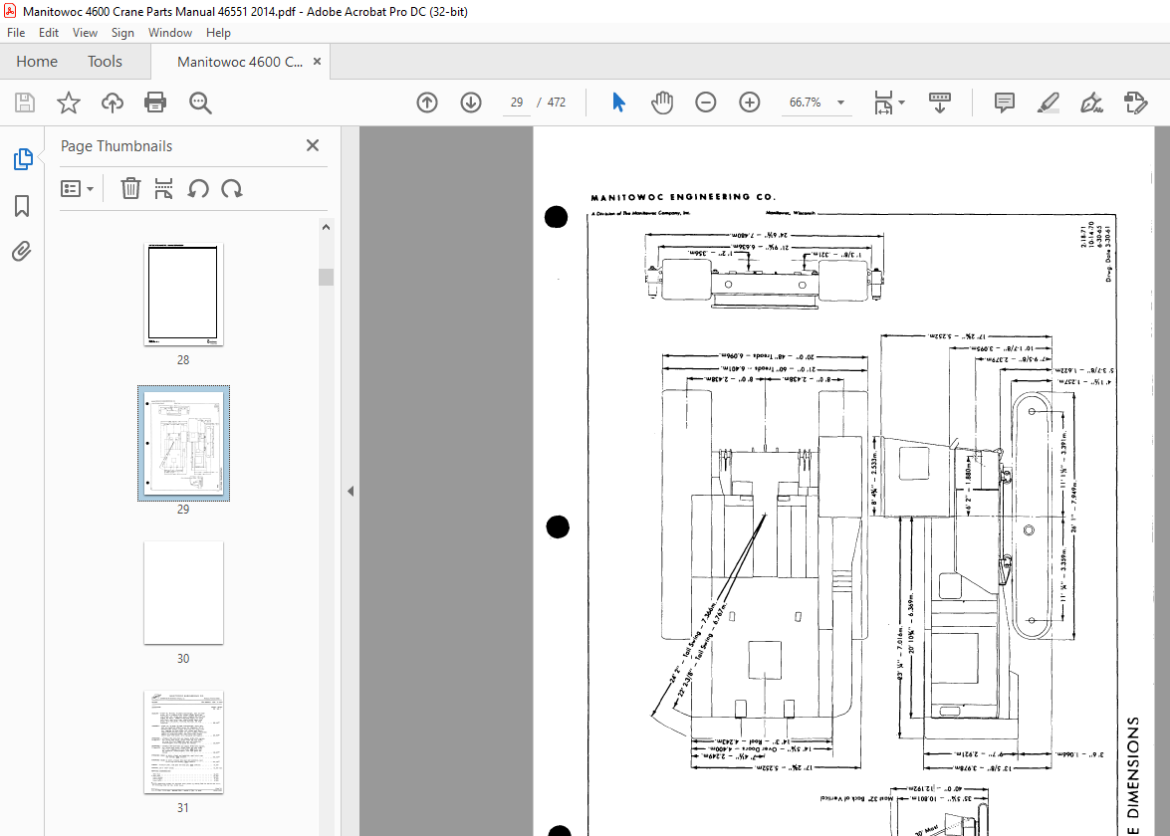The width and height of the screenshot is (1170, 836).
Task: Open the Edit menu
Action: click(49, 33)
